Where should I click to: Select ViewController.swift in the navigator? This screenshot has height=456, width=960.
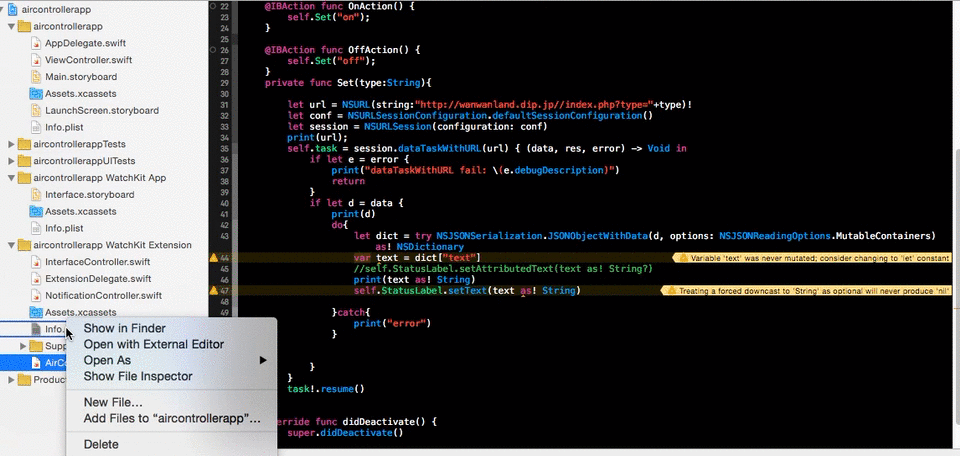pos(88,60)
